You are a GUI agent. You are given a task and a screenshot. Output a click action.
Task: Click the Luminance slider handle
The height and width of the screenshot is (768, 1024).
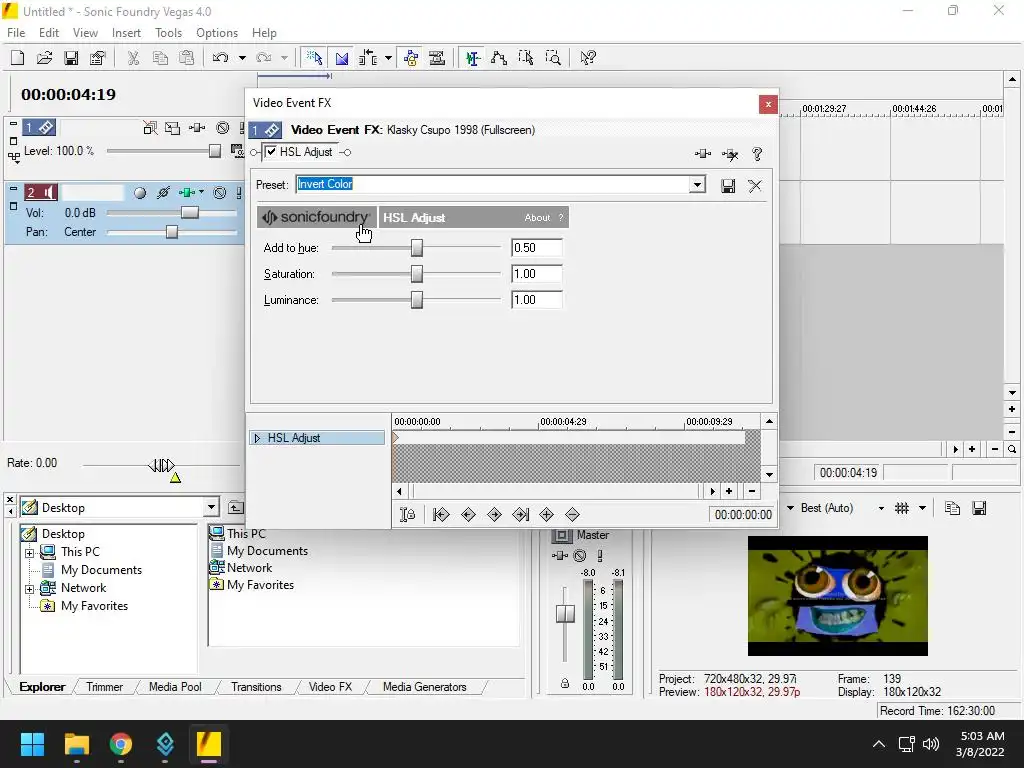pos(417,300)
